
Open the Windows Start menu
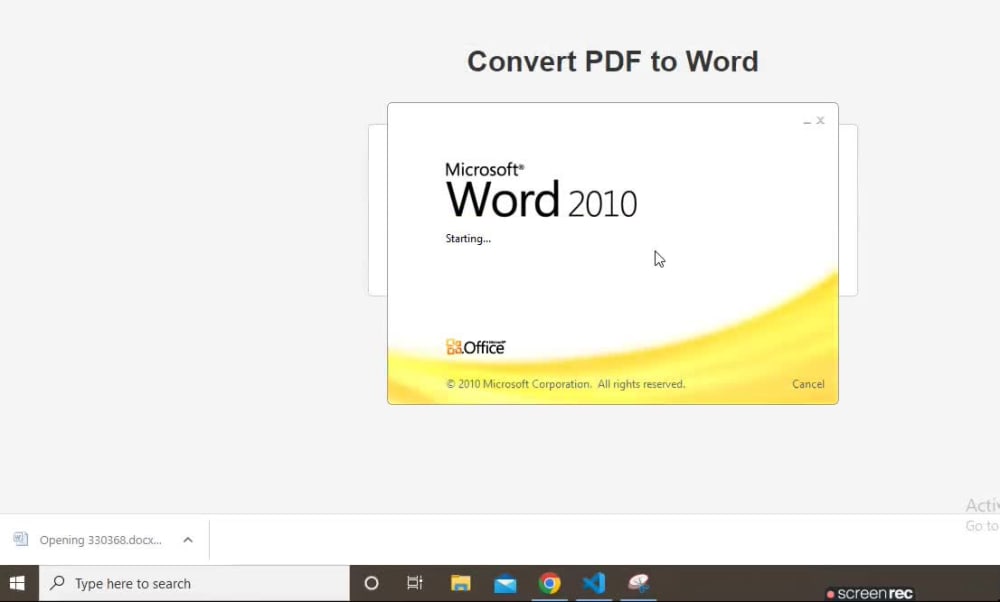point(17,583)
